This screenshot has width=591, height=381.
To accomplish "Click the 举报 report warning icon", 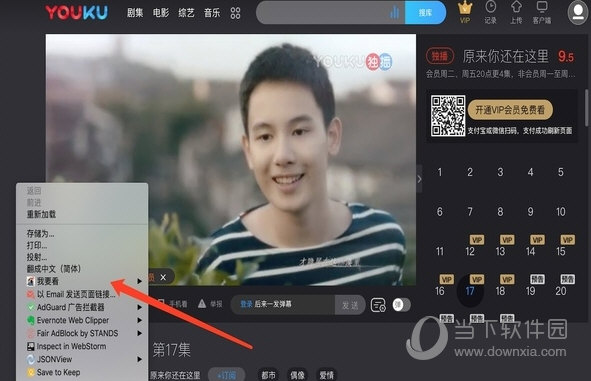I will point(202,304).
